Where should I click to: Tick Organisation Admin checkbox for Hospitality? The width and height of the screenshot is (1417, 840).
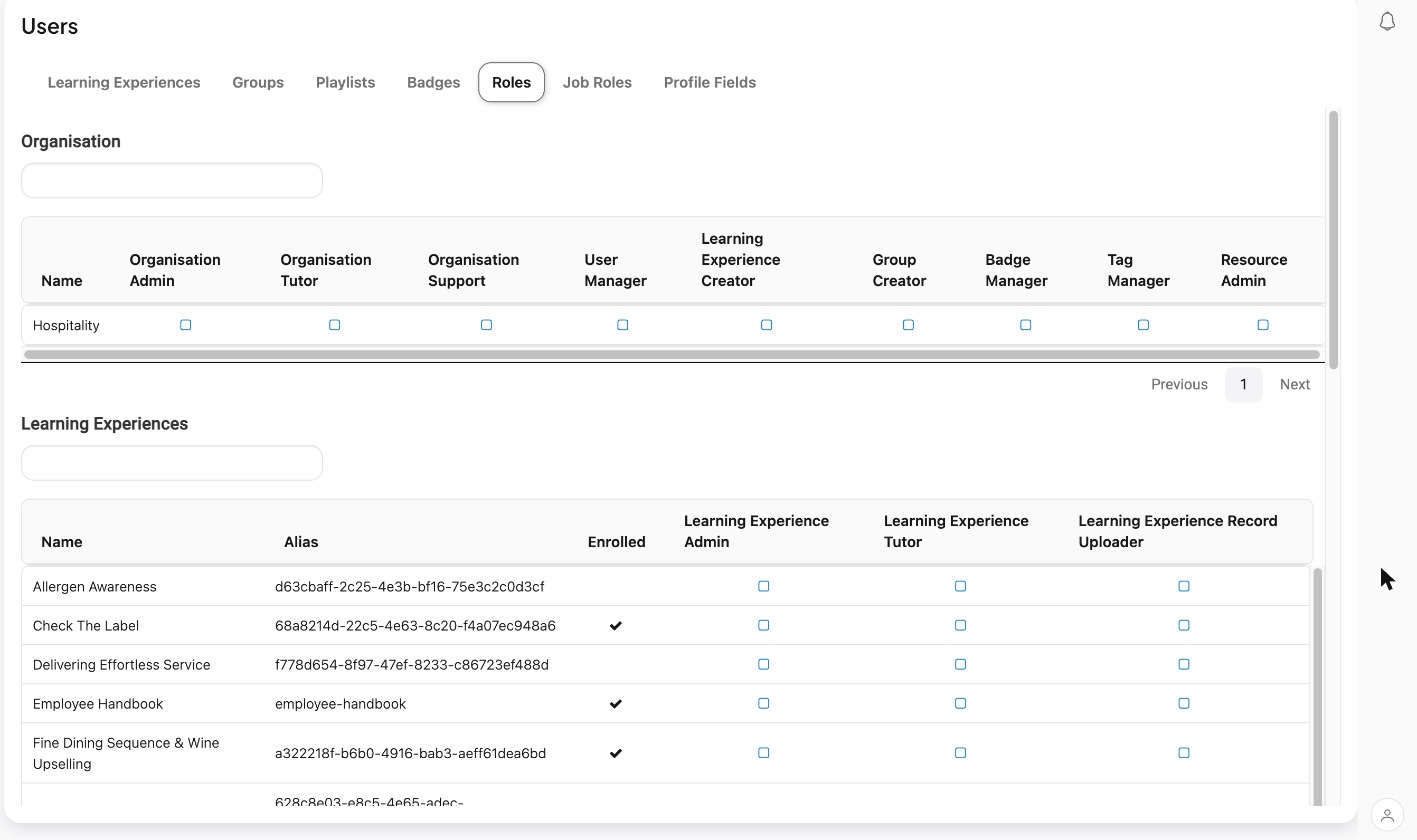(185, 325)
